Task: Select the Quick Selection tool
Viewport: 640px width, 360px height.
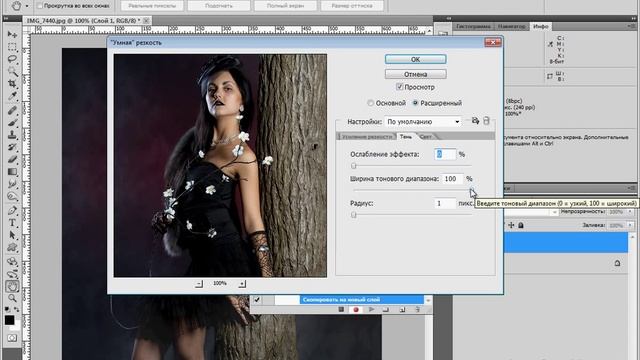Action: pyautogui.click(x=12, y=72)
